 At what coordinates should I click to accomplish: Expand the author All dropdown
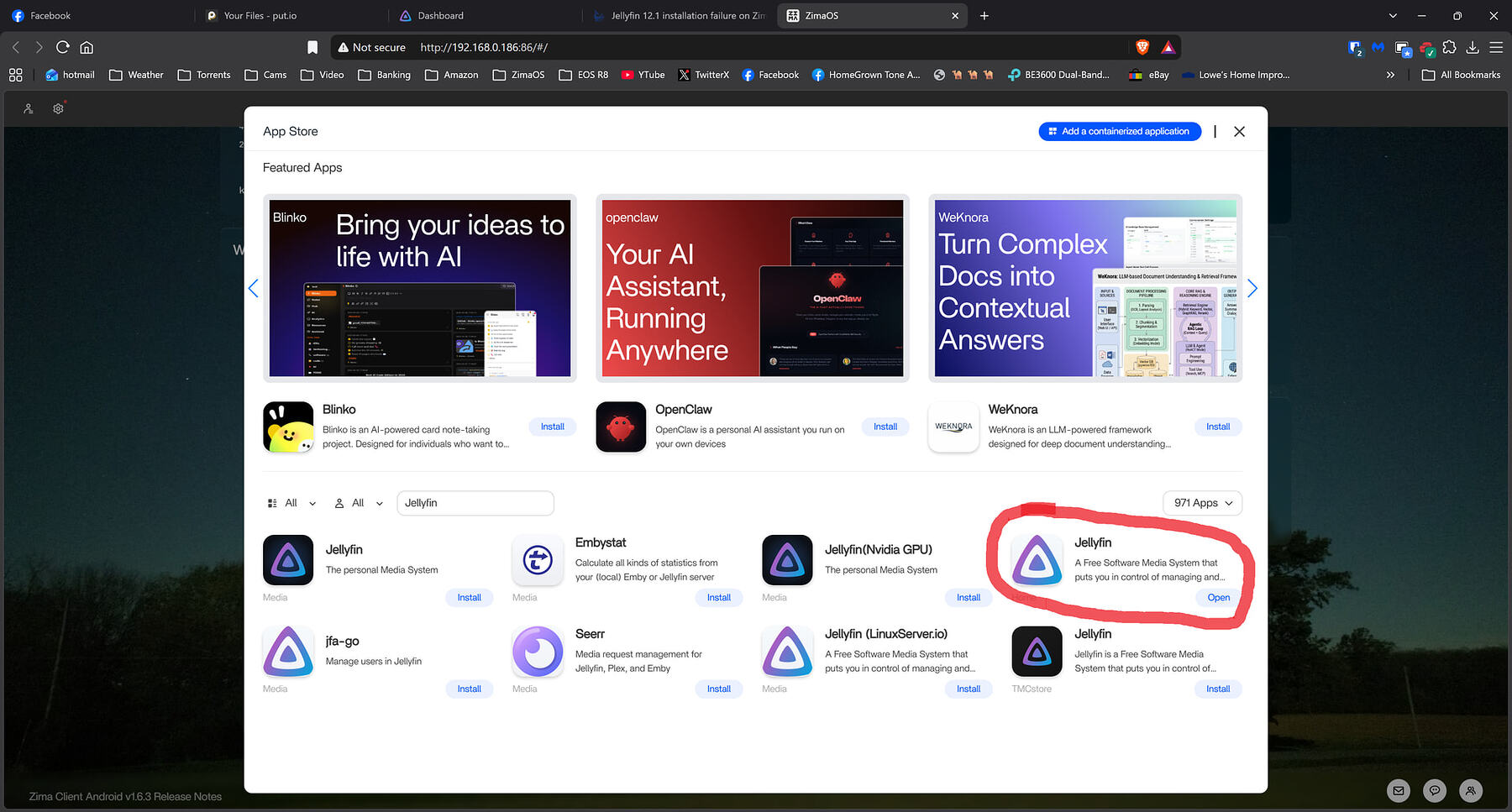(x=359, y=503)
